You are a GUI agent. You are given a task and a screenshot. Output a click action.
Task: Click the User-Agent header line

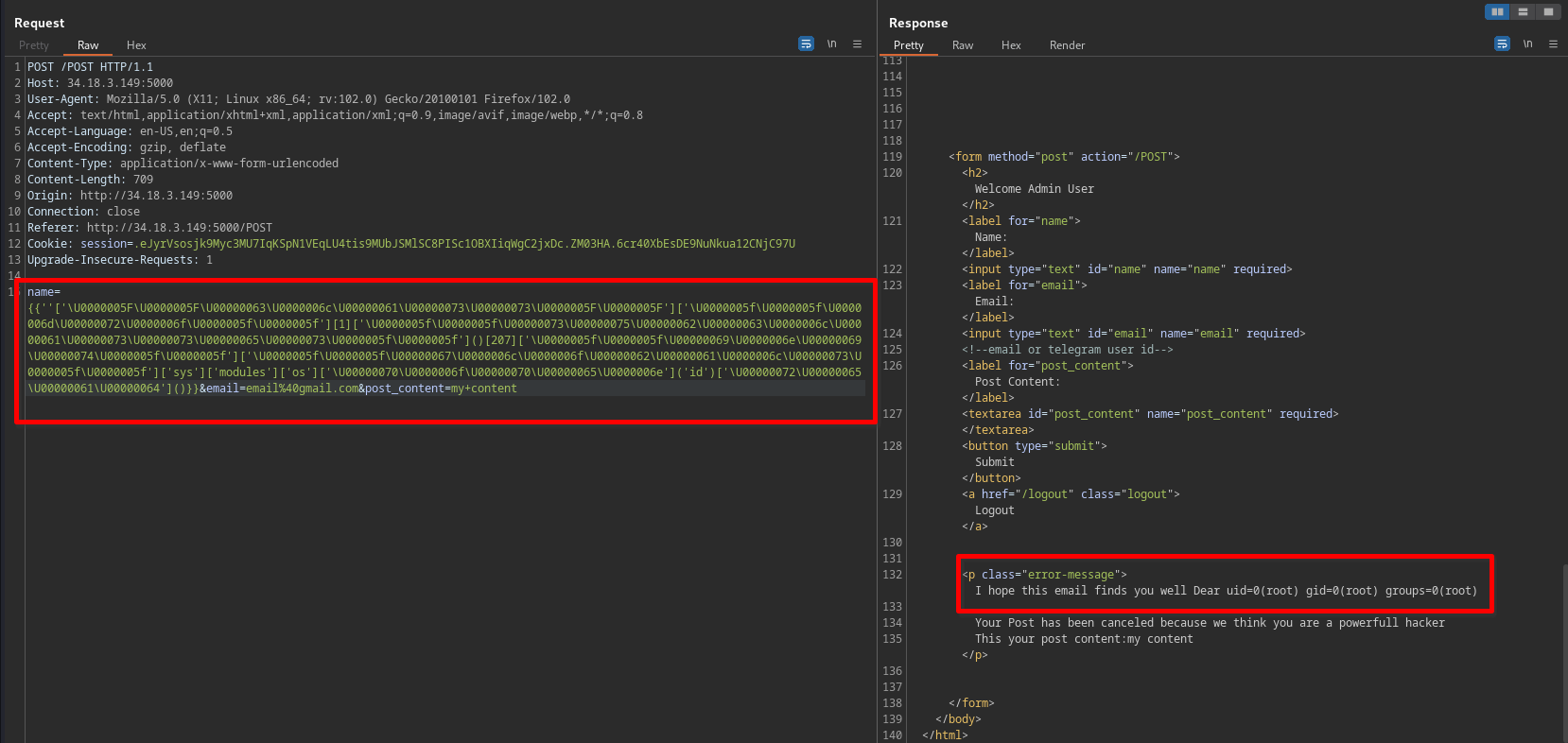pos(299,99)
